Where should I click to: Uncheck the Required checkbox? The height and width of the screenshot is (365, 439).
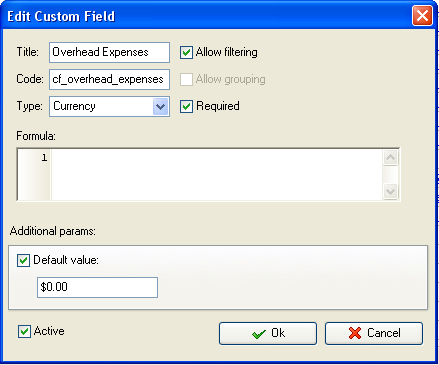pos(186,106)
